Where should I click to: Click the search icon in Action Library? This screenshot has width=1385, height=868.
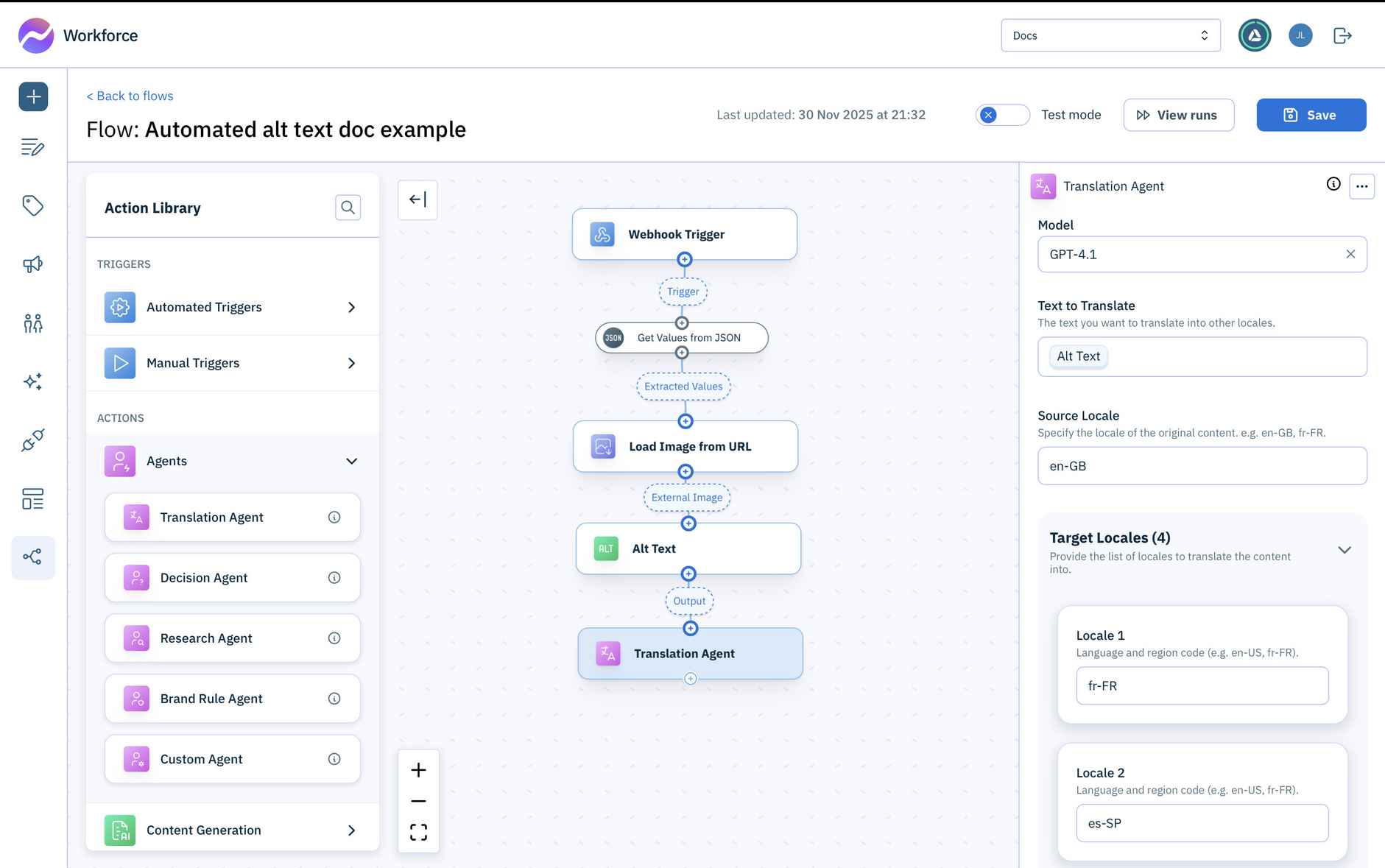click(348, 208)
